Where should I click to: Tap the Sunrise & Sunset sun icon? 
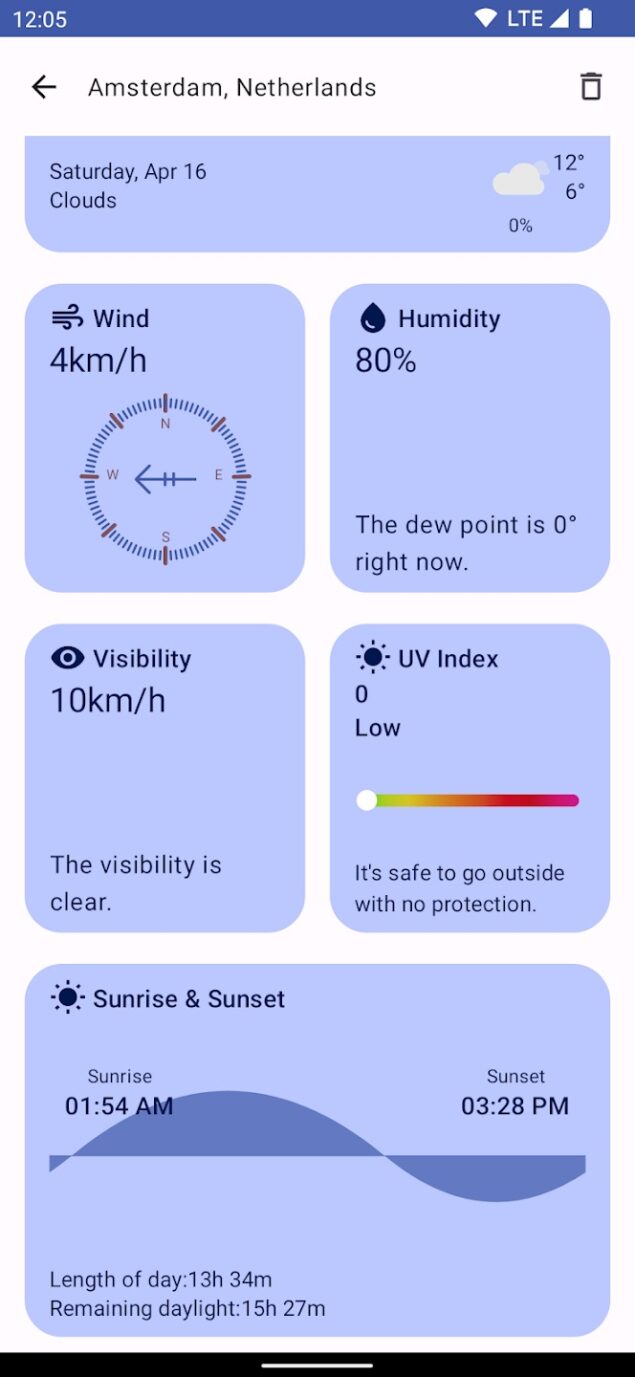pos(67,998)
